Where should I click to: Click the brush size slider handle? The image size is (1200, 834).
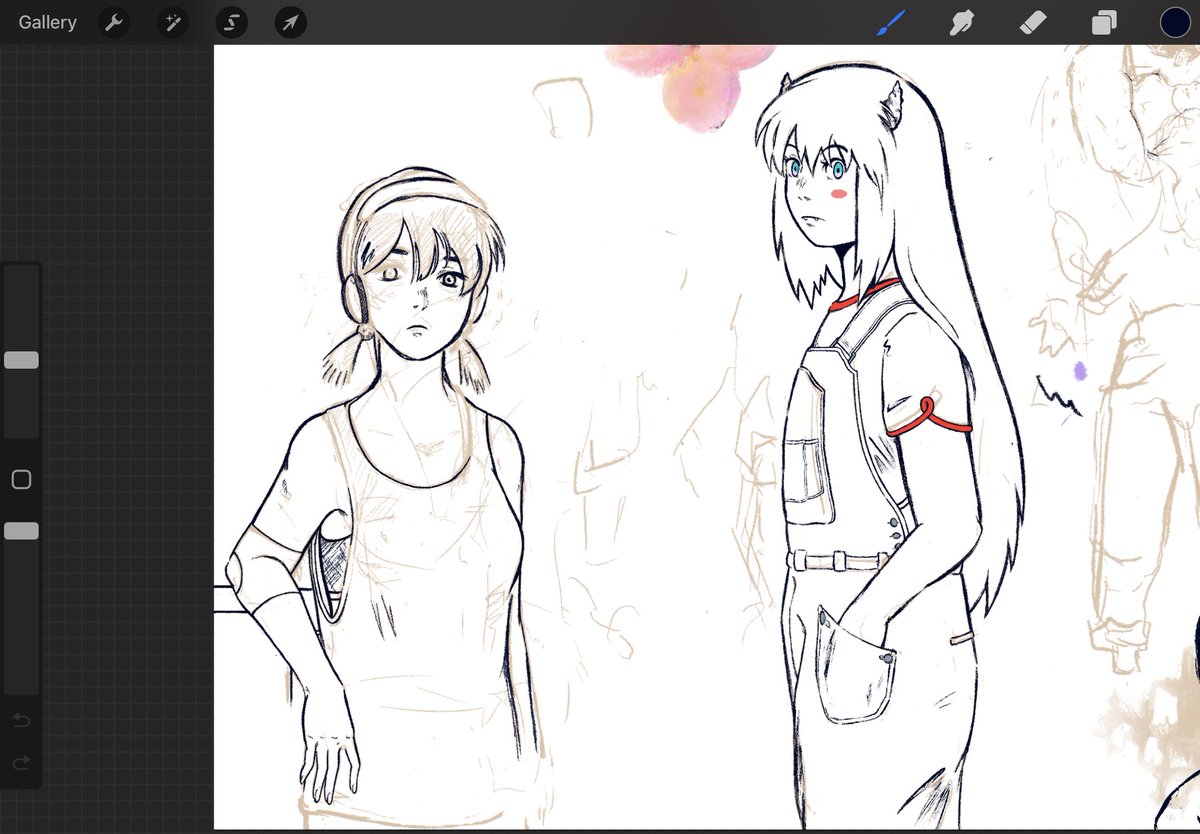tap(21, 360)
